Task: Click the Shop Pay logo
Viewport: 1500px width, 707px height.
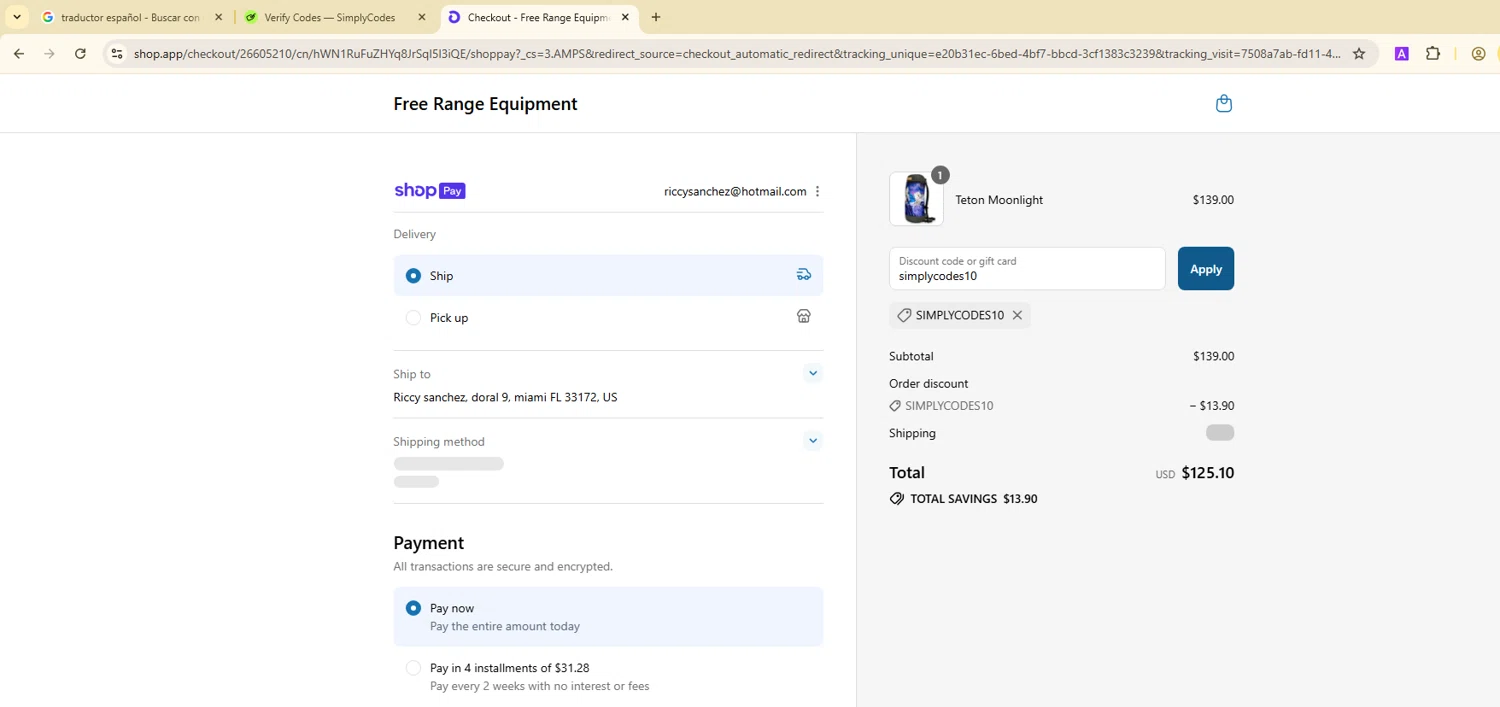Action: 430,191
